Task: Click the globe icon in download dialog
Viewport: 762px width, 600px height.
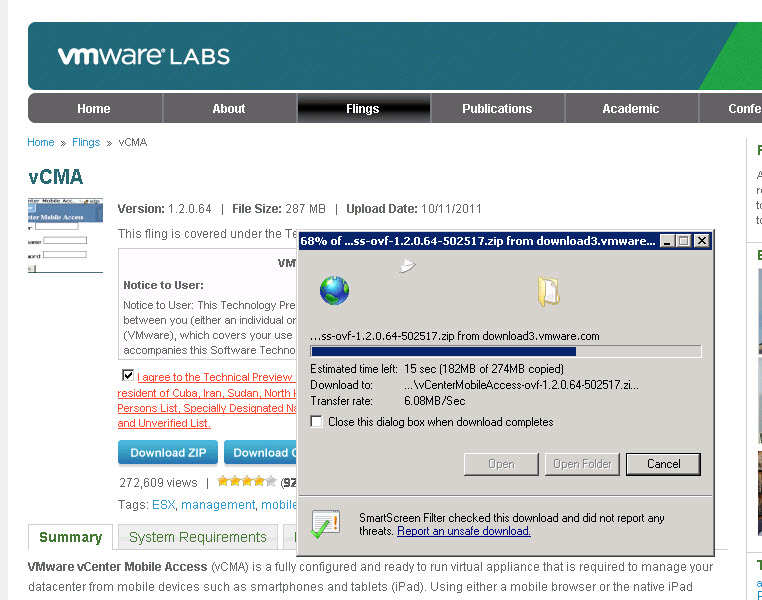Action: [x=334, y=291]
